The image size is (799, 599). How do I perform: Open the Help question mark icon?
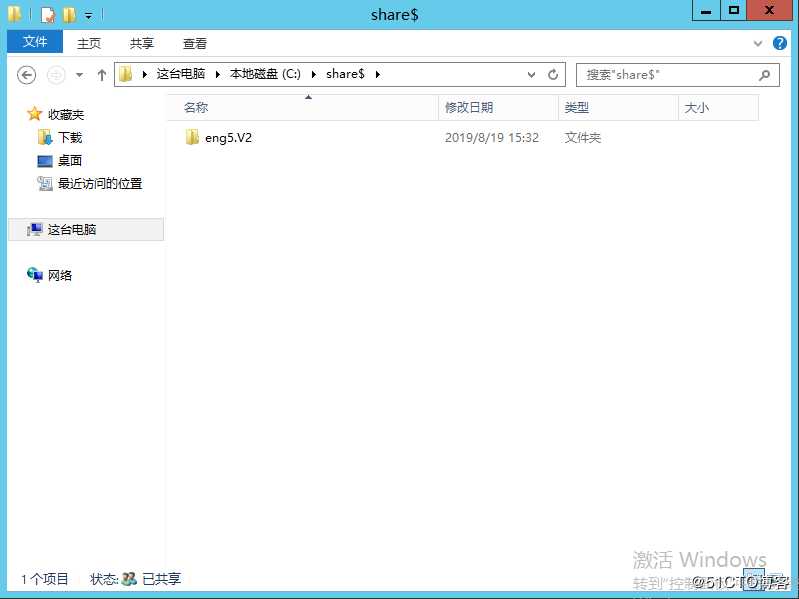(x=780, y=43)
